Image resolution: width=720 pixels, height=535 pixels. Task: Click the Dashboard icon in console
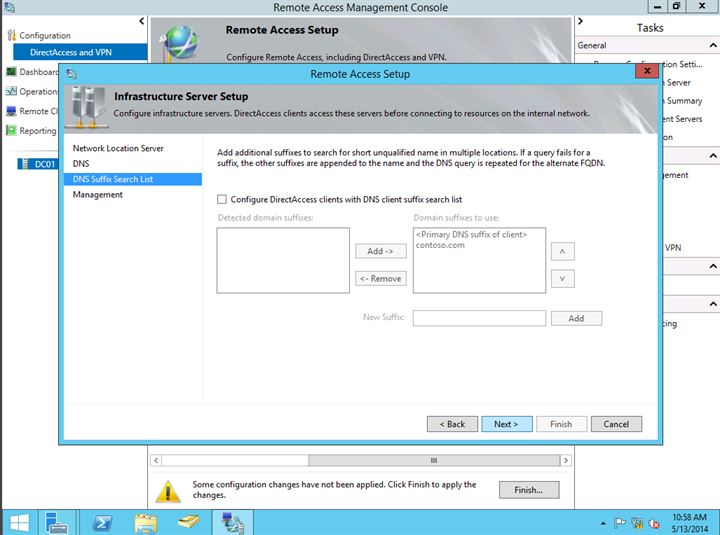click(11, 72)
